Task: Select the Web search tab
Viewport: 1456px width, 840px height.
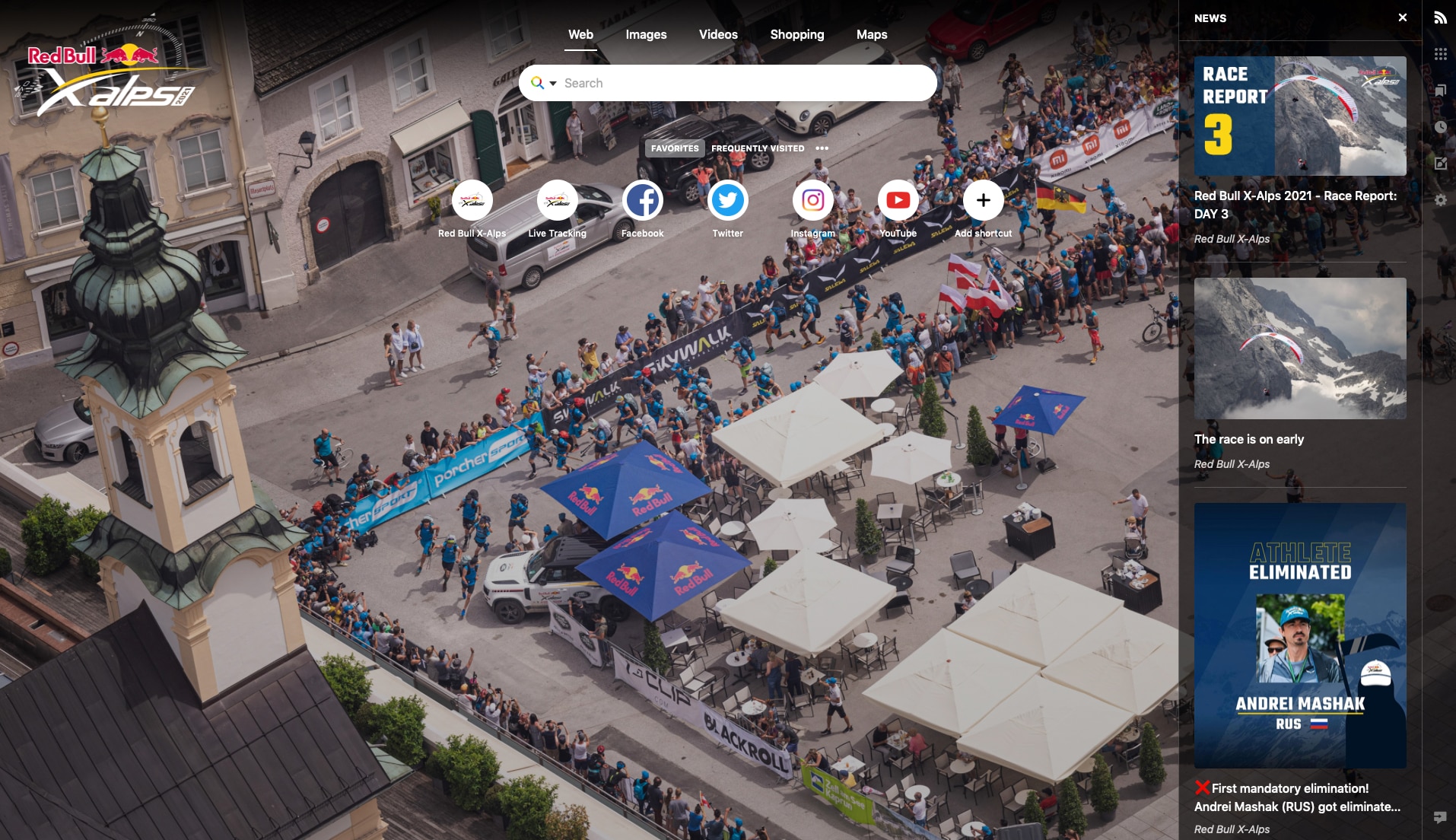Action: 580,34
